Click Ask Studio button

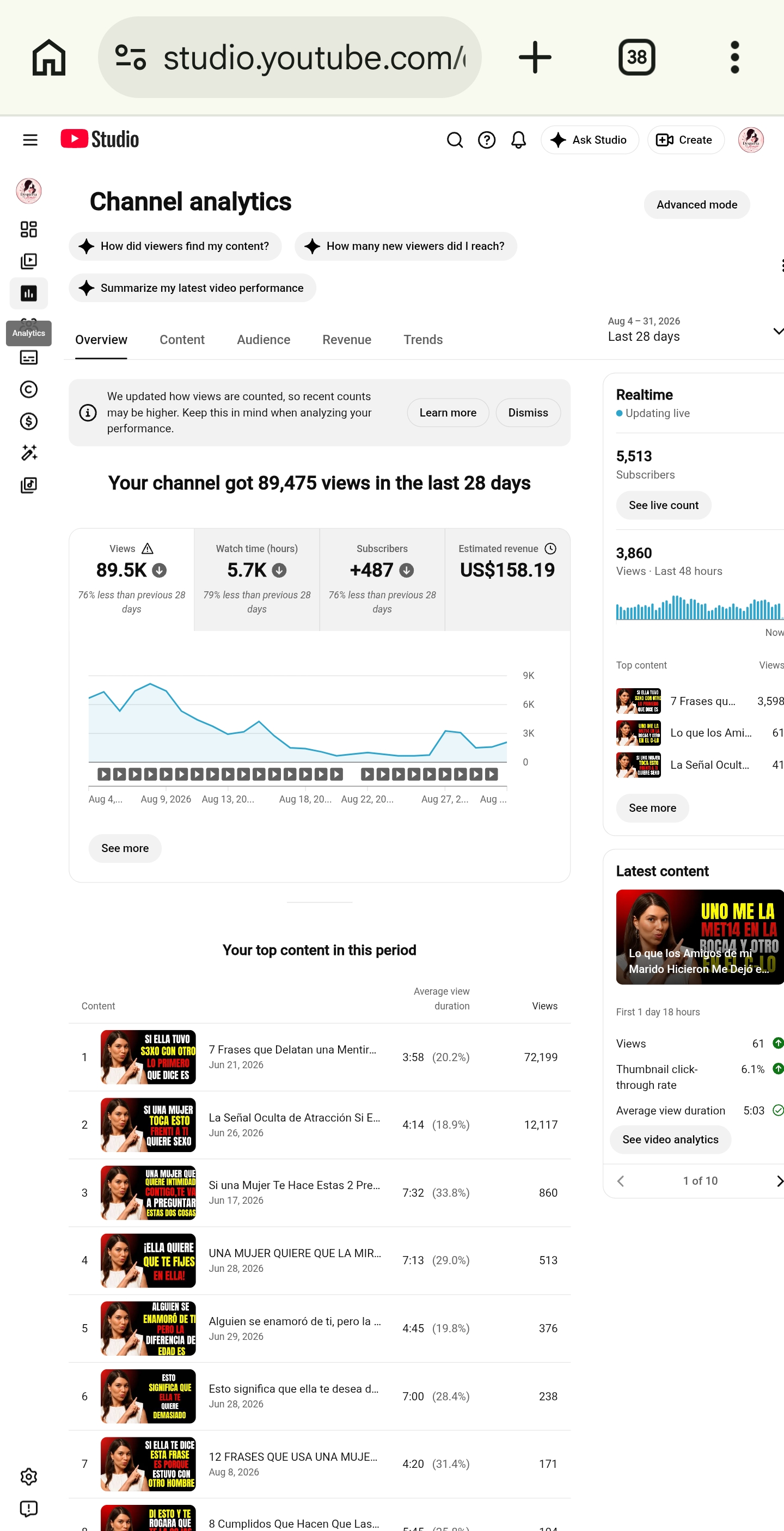(589, 140)
